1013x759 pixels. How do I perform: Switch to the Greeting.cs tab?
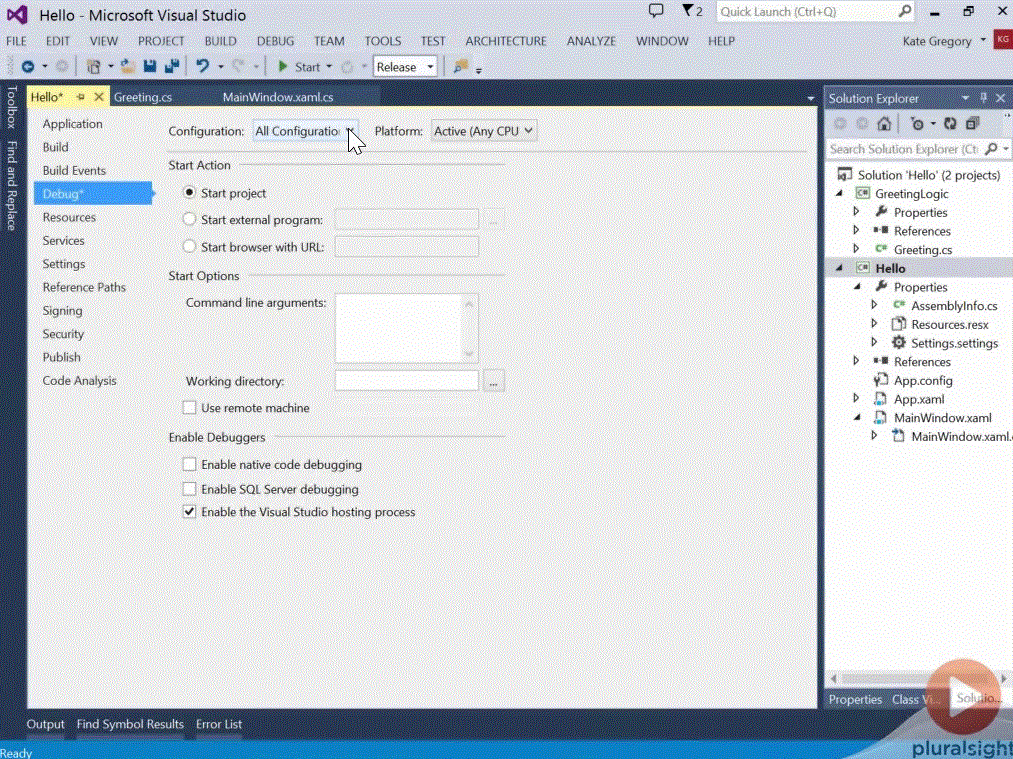click(143, 97)
